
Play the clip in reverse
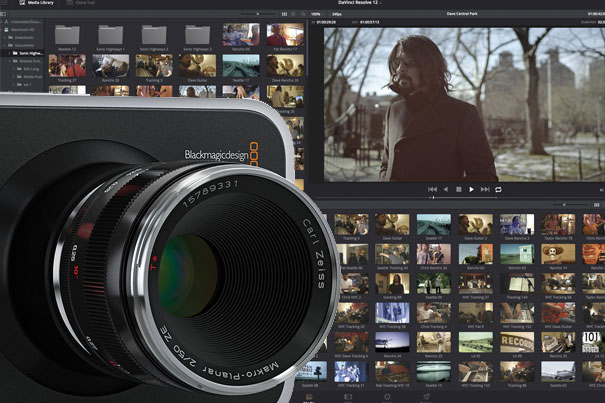click(446, 190)
